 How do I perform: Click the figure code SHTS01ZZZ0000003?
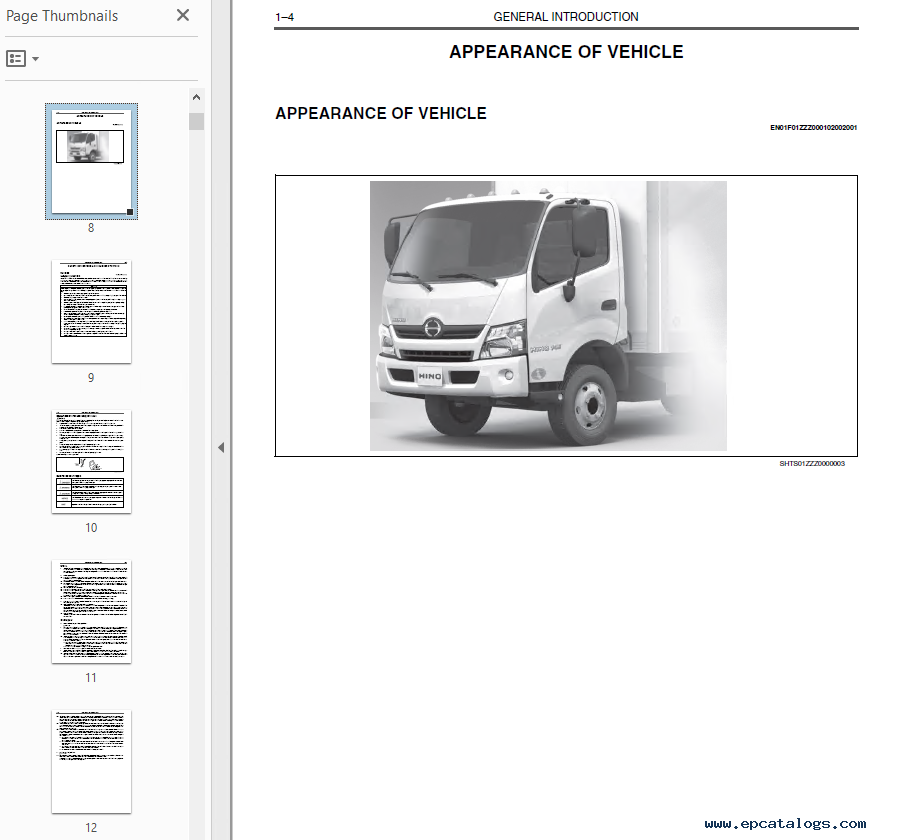pyautogui.click(x=812, y=463)
